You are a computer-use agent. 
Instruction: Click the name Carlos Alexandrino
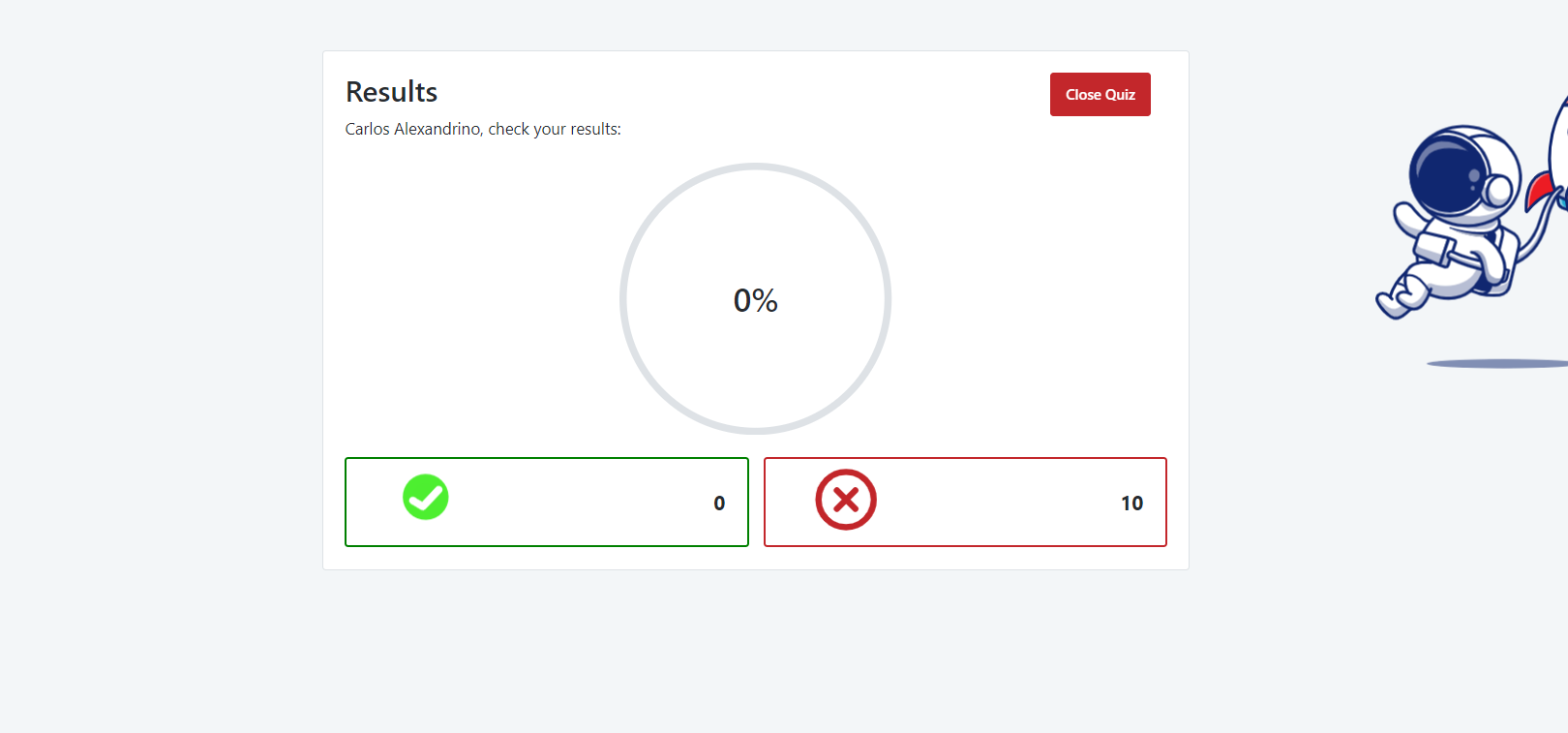point(412,130)
